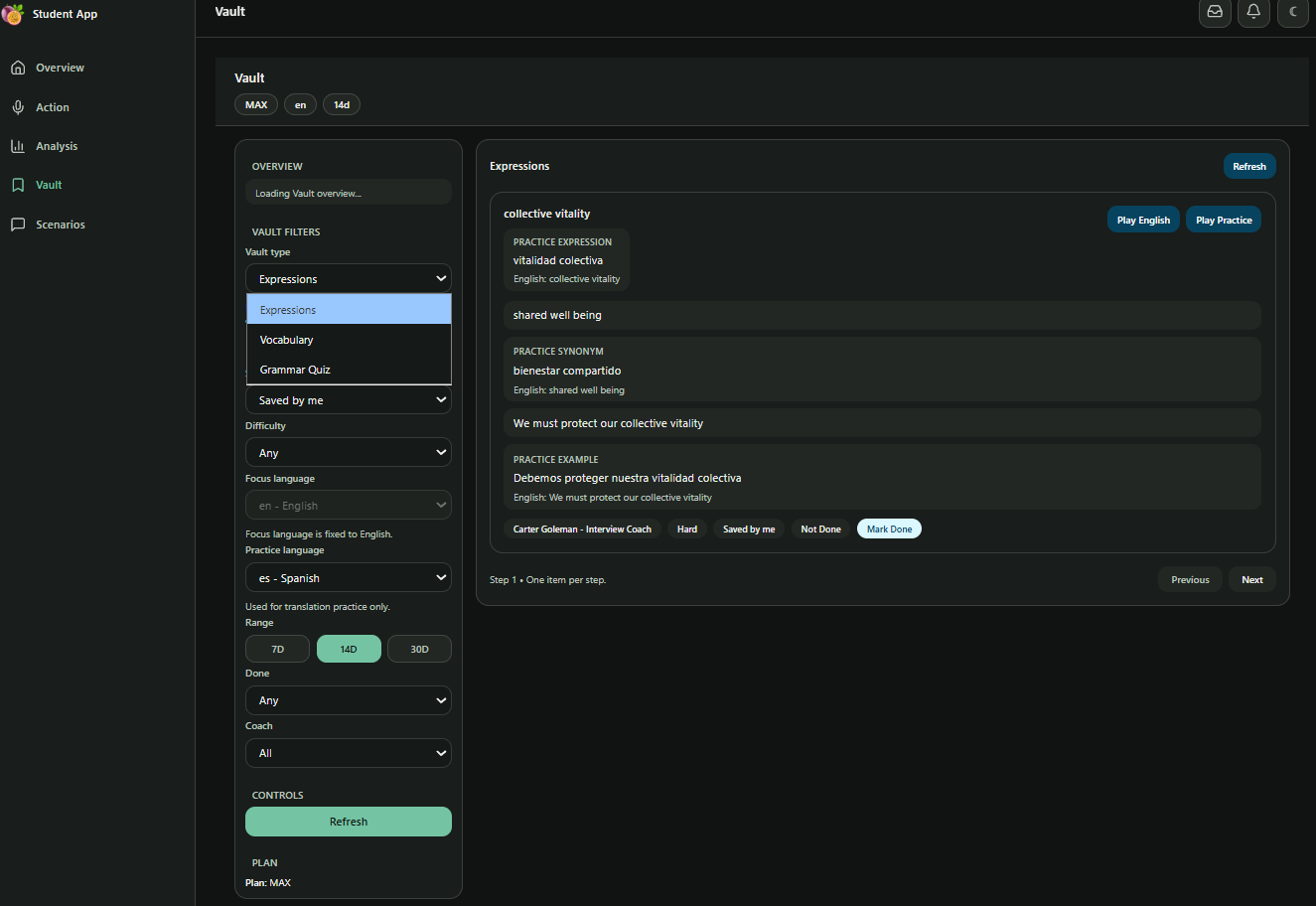Select Grammar Quiz option in dropdown list
Screen dimensions: 1316x906
(349, 370)
